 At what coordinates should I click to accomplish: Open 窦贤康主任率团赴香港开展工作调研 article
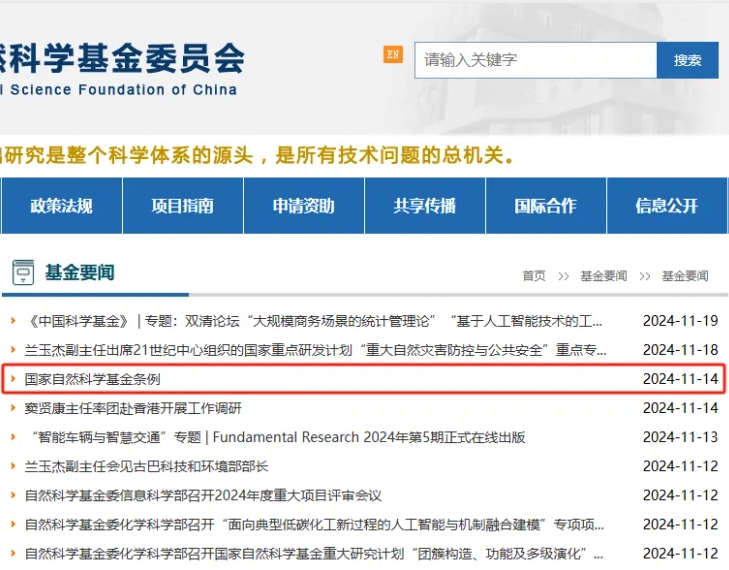pyautogui.click(x=133, y=408)
